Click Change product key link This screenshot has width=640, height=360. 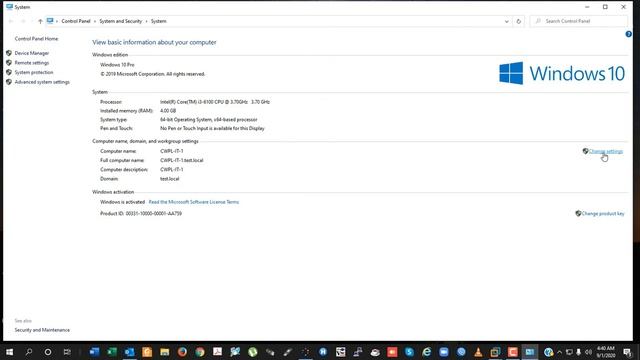603,213
